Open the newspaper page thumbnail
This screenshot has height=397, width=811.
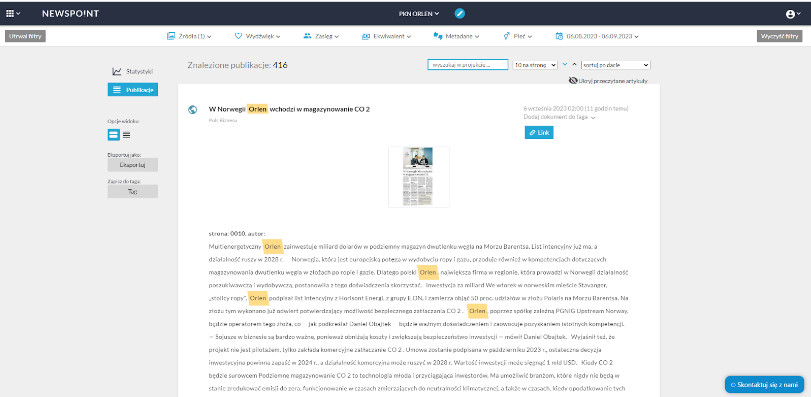coord(419,177)
